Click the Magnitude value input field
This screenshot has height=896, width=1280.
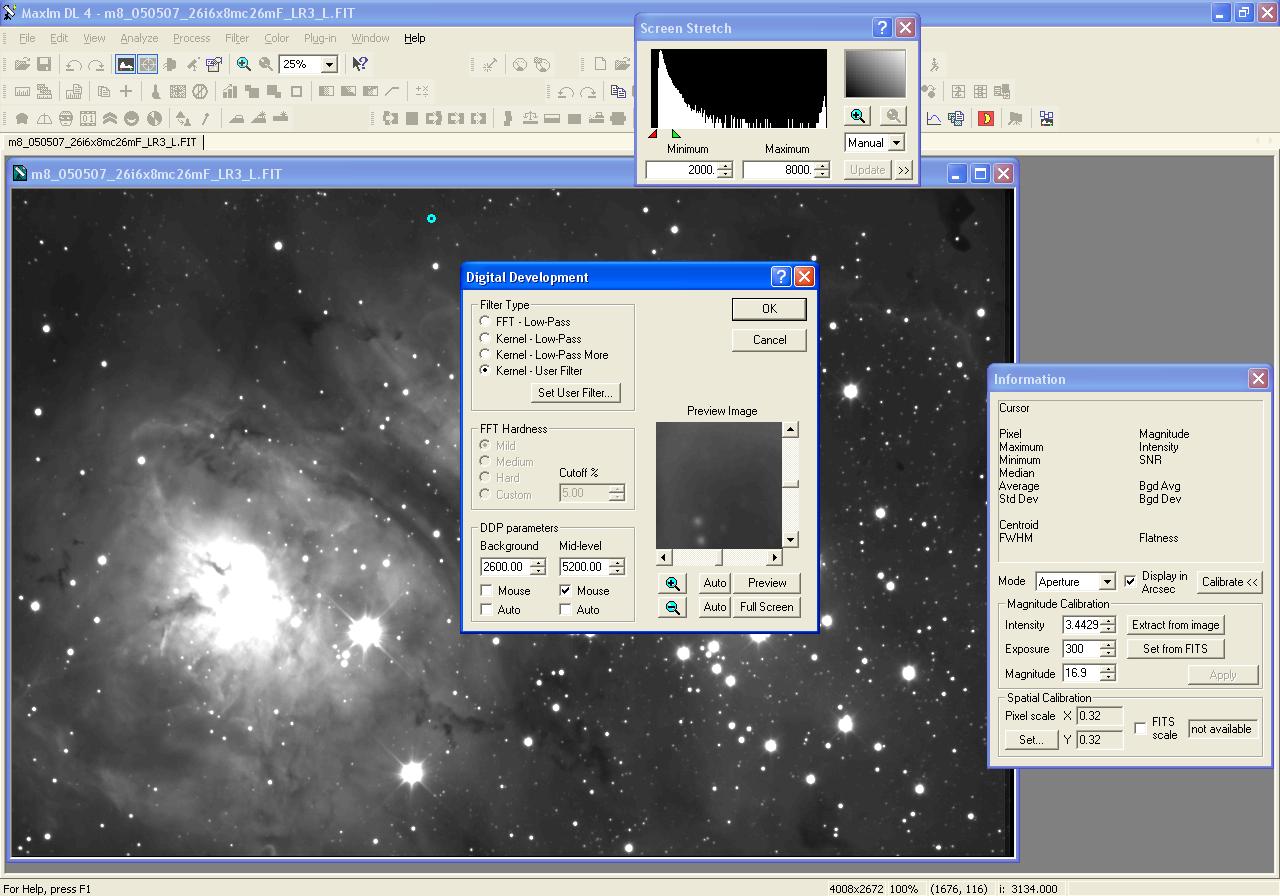[x=1080, y=674]
